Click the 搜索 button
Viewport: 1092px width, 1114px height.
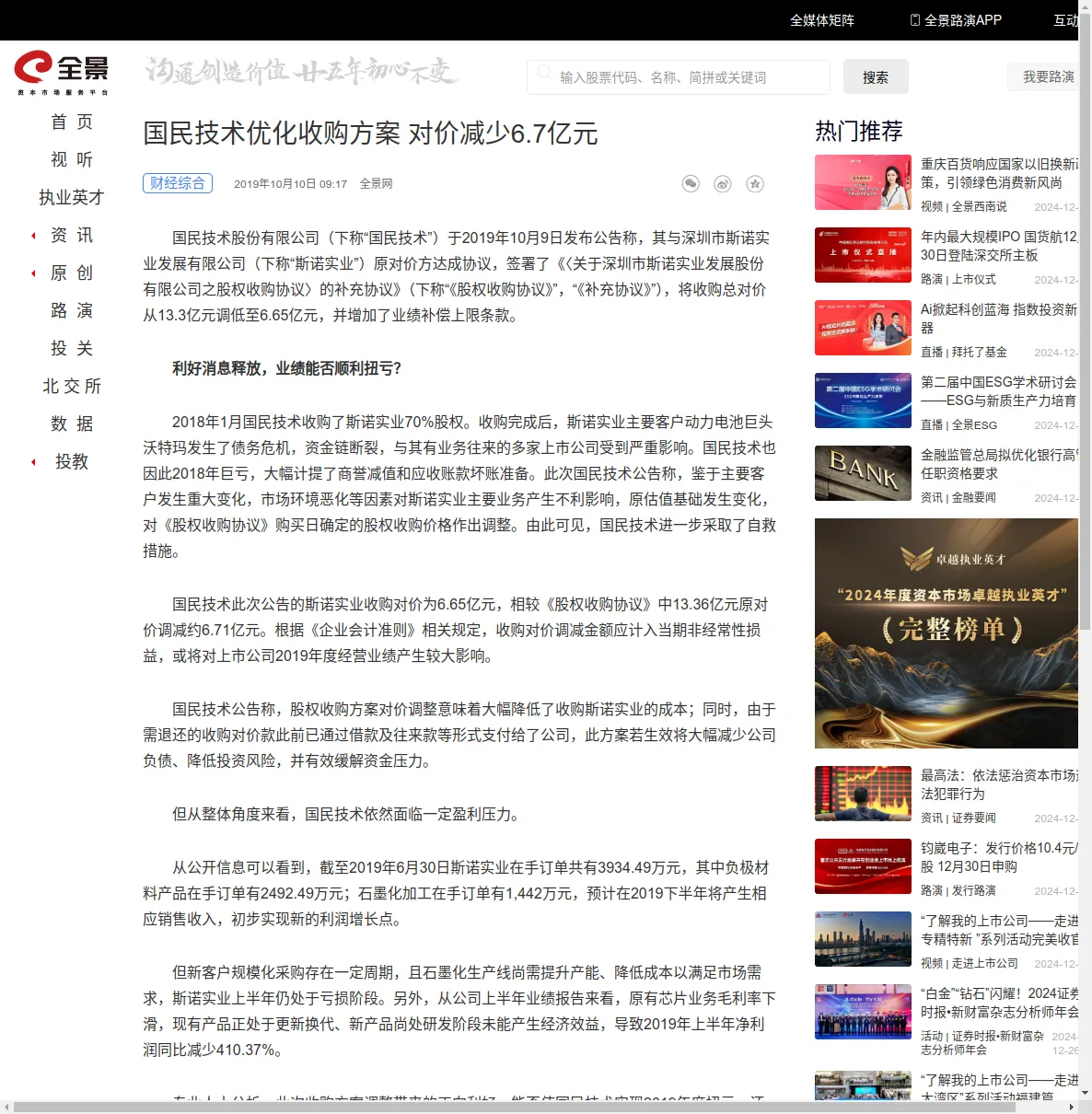click(x=876, y=77)
